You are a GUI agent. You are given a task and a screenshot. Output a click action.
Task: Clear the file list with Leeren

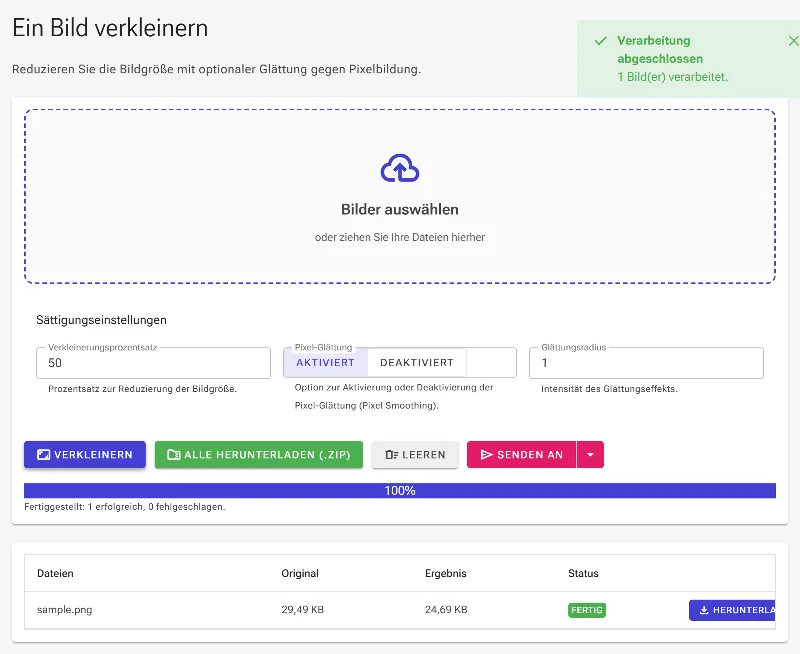[415, 455]
